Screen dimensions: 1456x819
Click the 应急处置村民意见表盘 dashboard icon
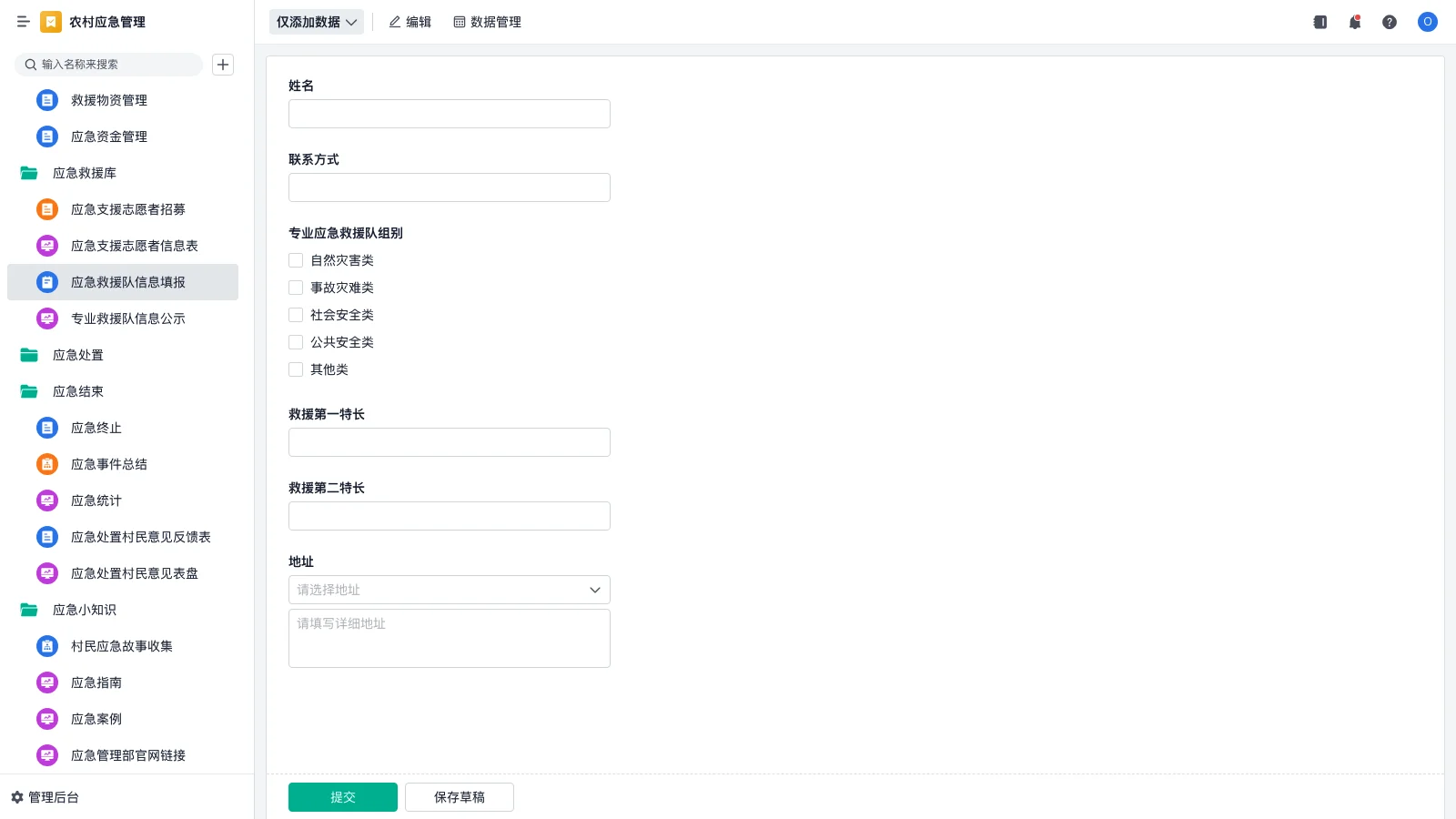point(47,573)
